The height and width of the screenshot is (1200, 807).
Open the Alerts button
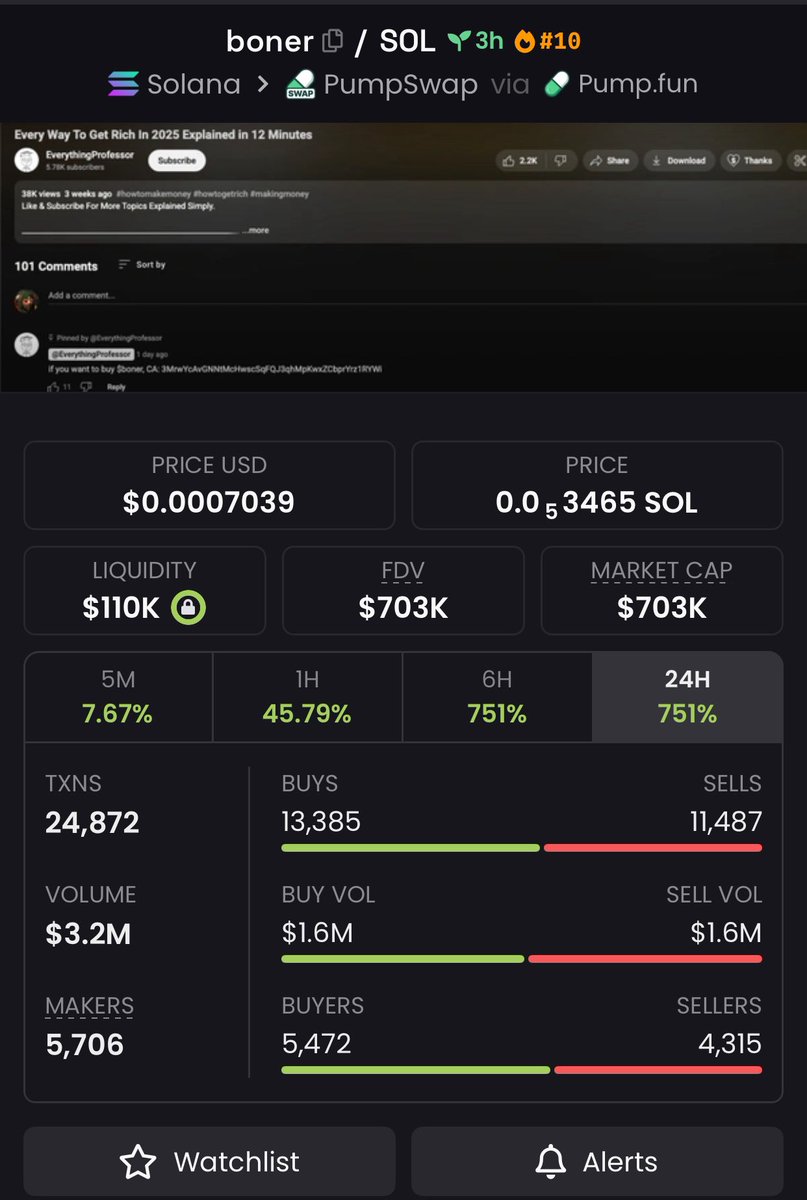coord(597,1162)
